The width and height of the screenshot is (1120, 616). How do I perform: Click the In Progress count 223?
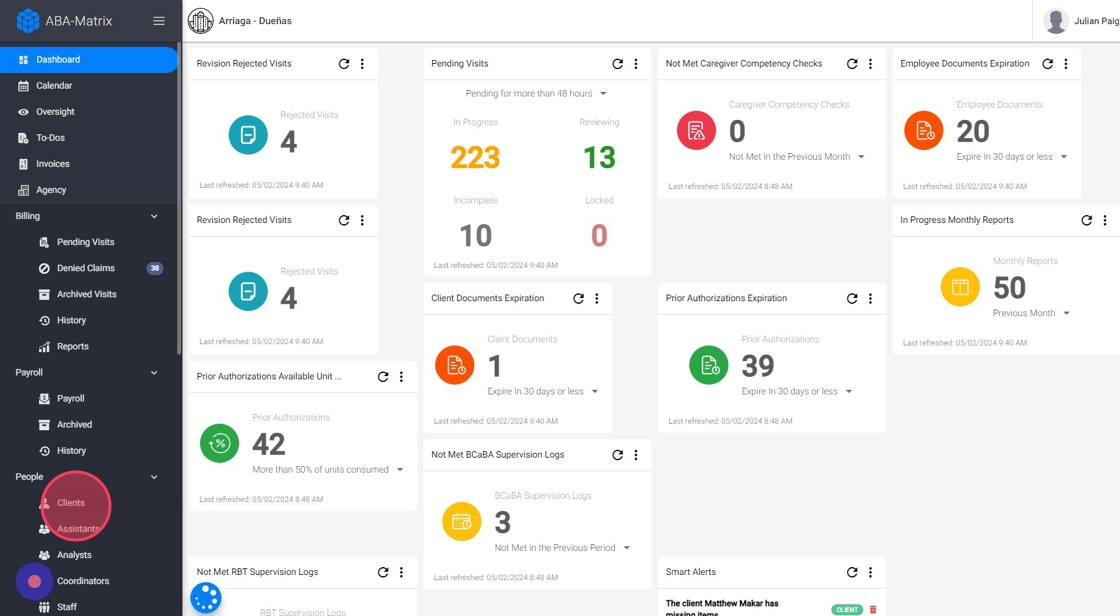point(475,157)
